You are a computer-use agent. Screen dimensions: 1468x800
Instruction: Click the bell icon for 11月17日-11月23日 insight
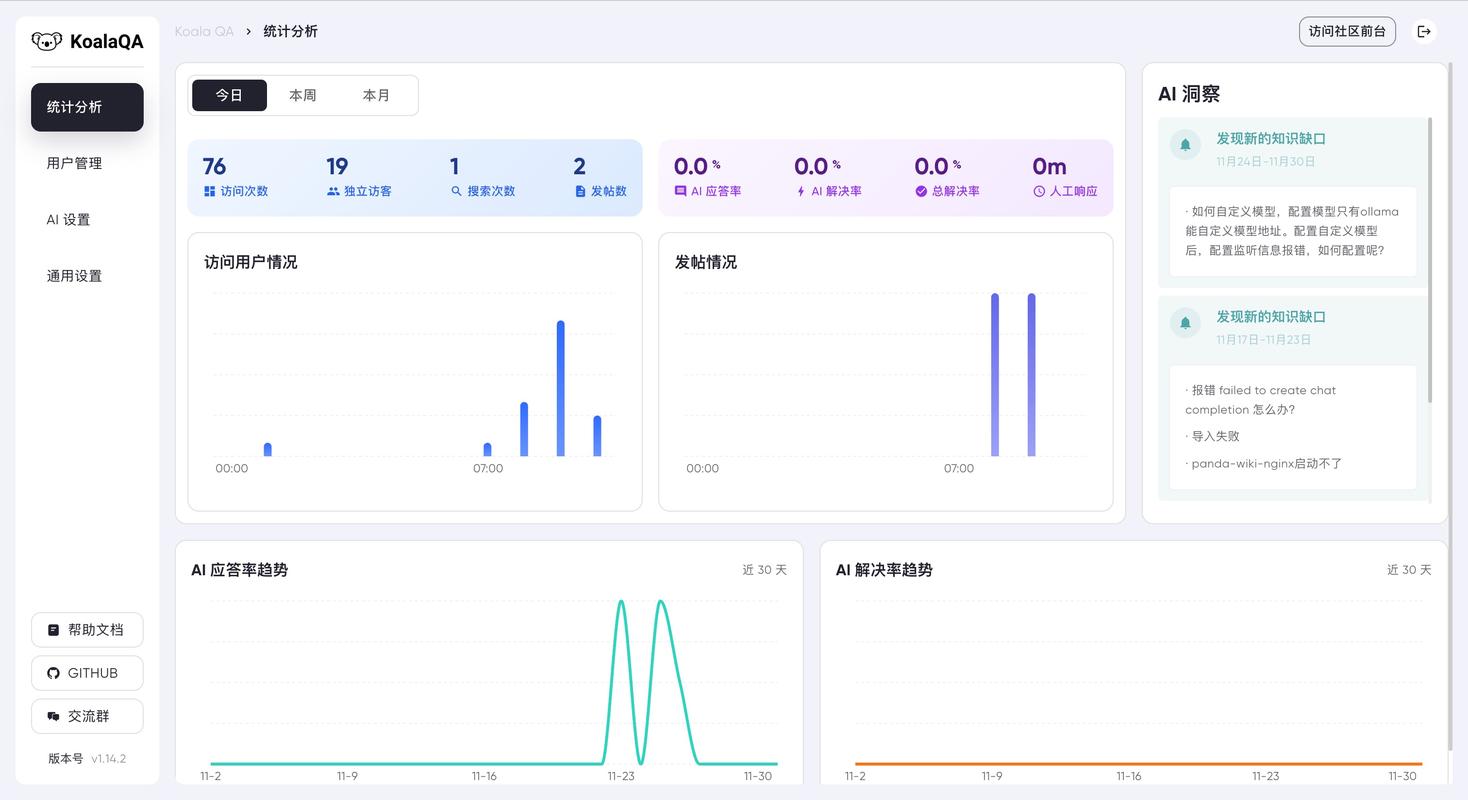pyautogui.click(x=1185, y=323)
